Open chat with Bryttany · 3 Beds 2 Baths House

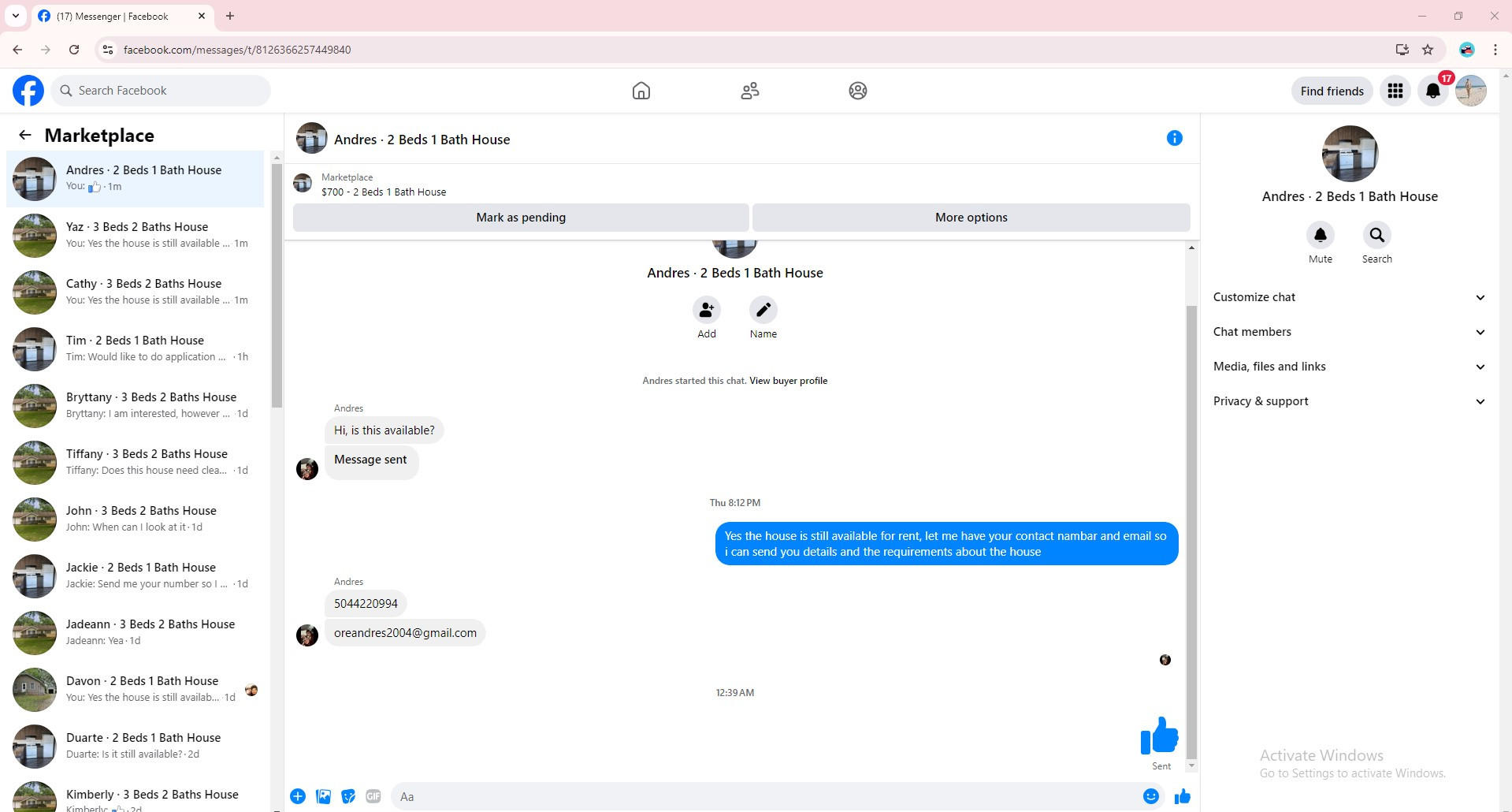[x=136, y=406]
